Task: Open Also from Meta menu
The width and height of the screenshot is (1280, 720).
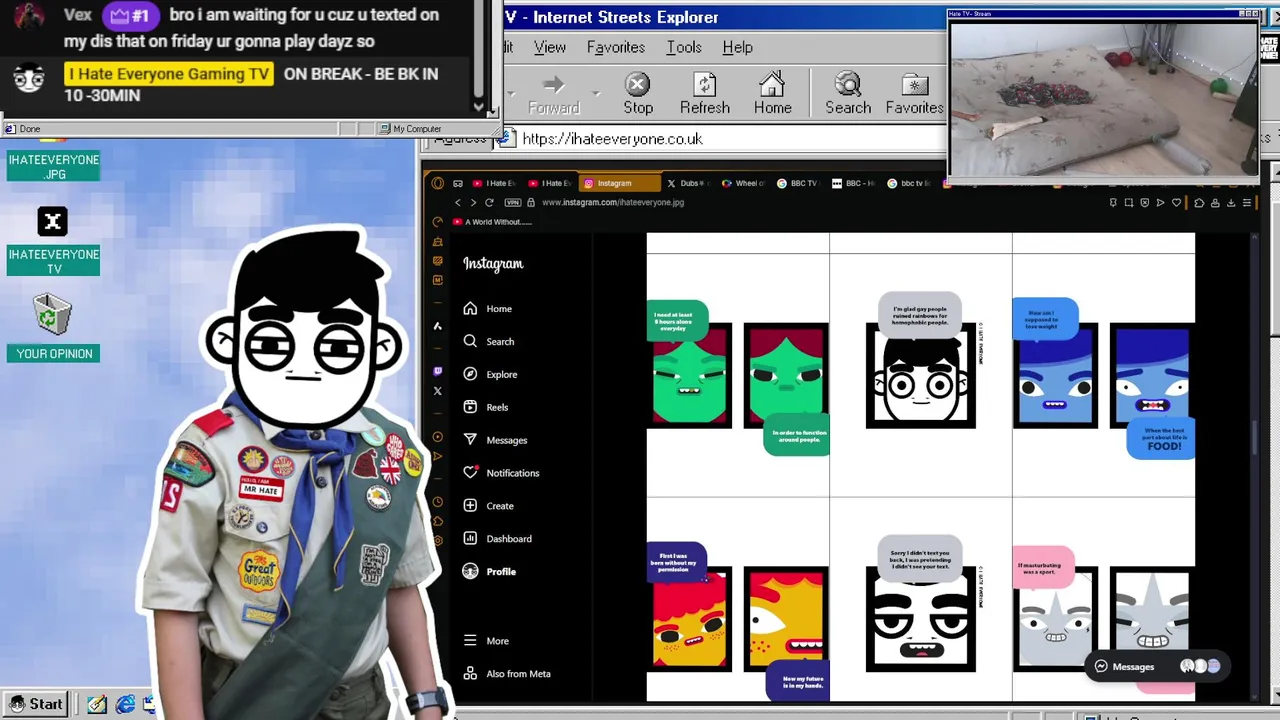Action: pyautogui.click(x=507, y=674)
